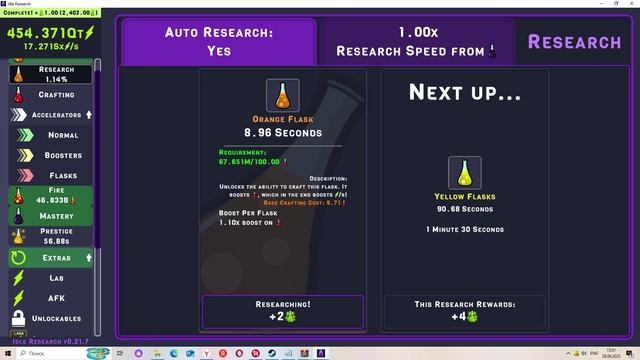Open the Mastery menu item
Screen dimensions: 640x360
51,216
